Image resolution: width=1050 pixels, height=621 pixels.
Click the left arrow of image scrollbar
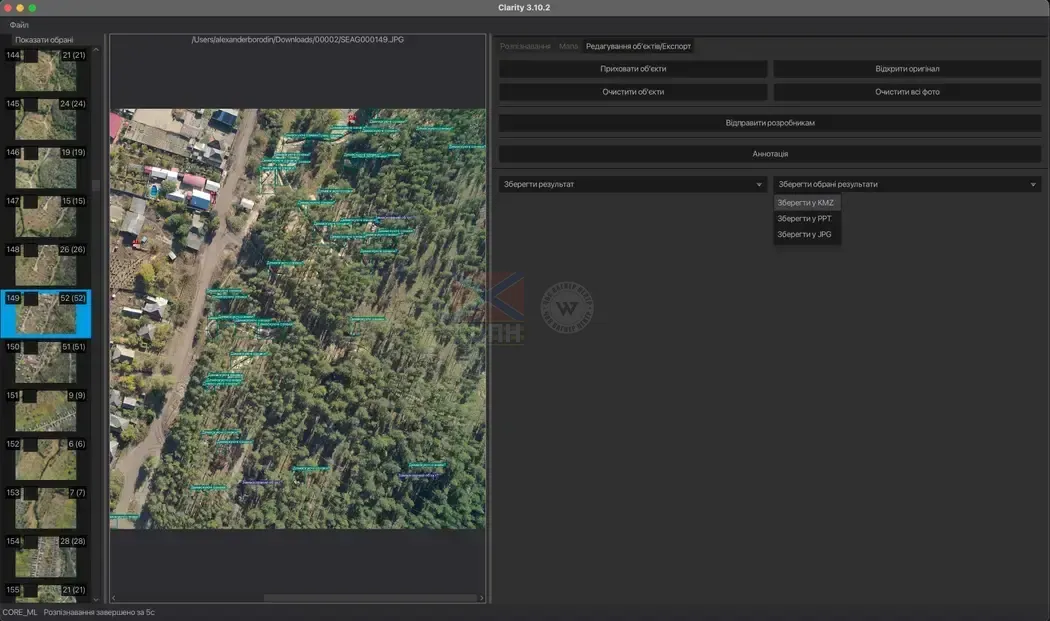[x=114, y=598]
